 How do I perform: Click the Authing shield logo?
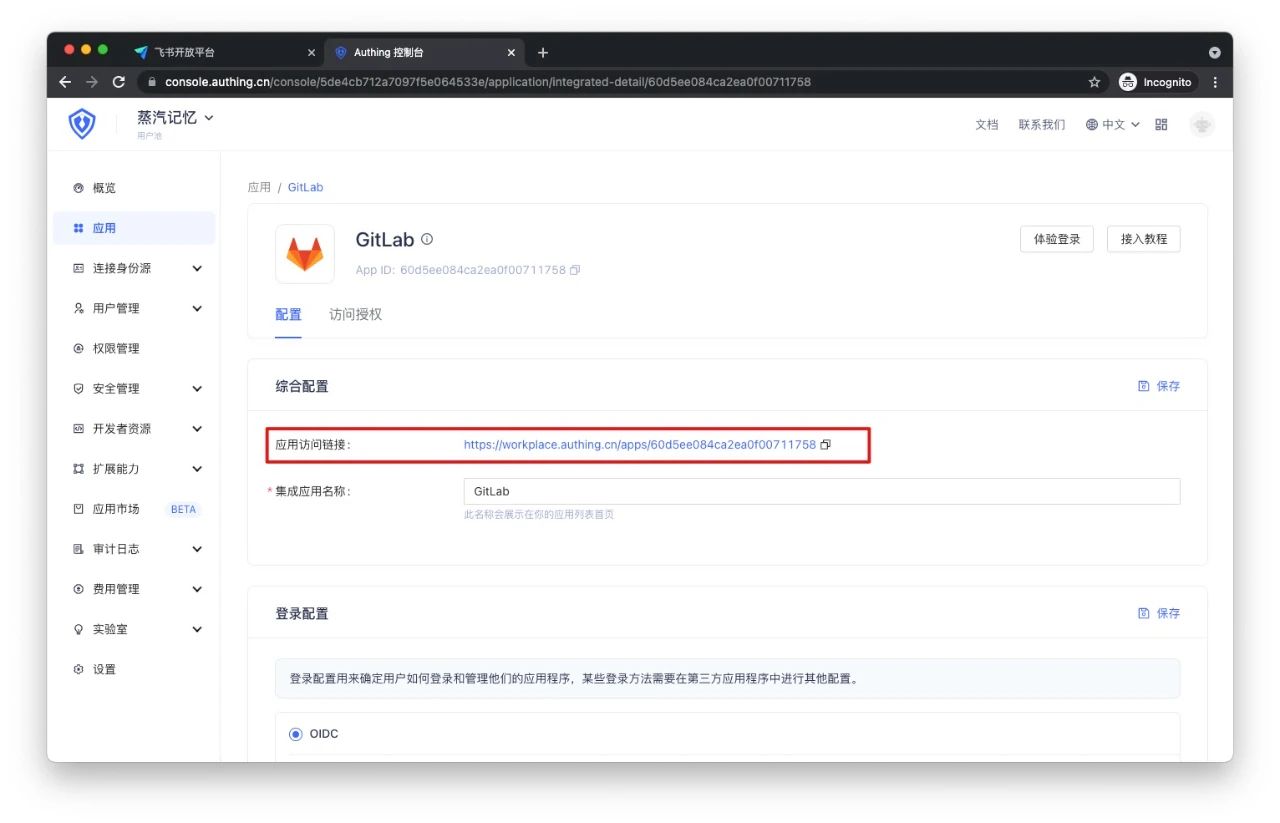click(x=82, y=124)
